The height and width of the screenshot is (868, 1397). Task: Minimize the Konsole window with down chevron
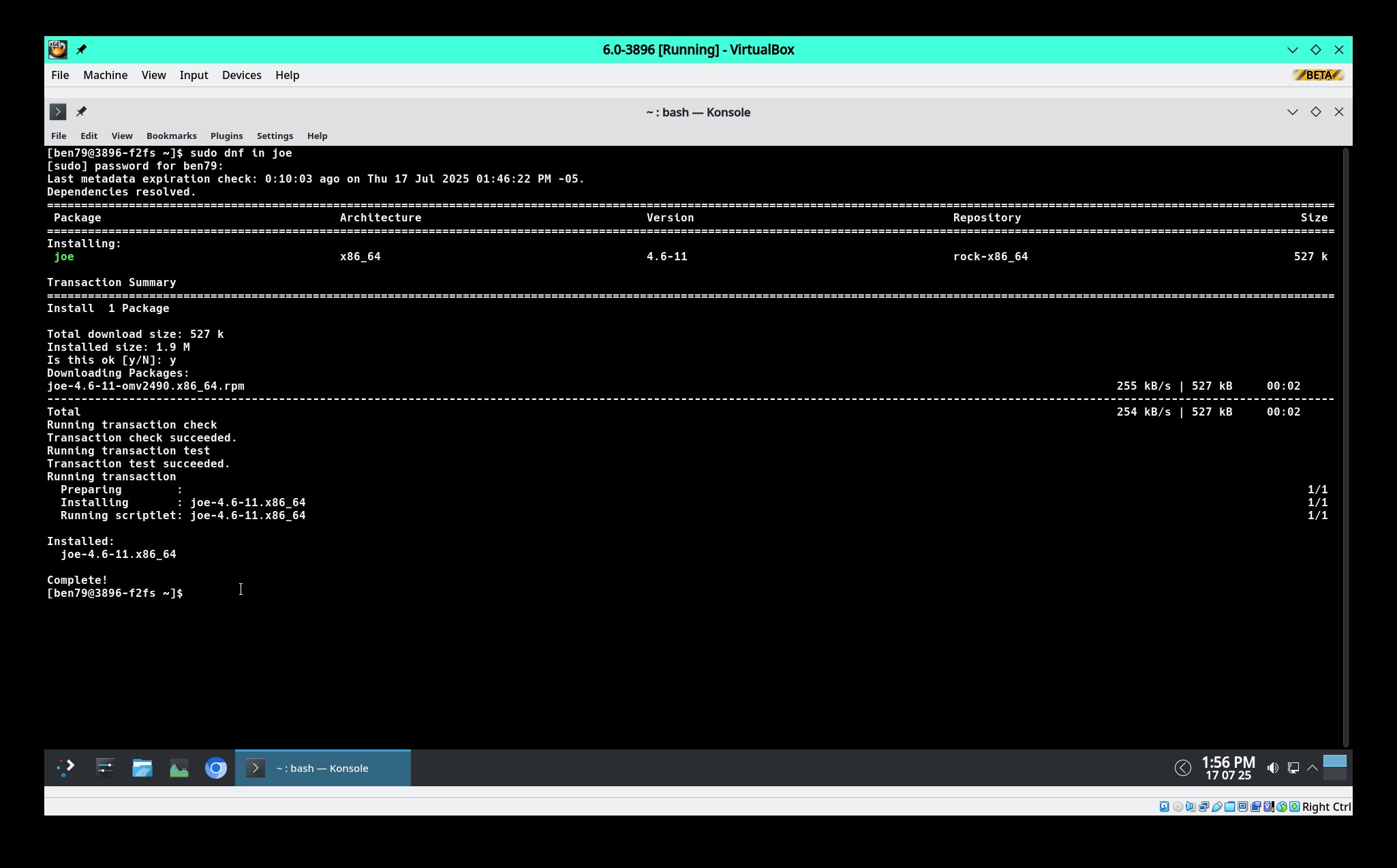(x=1292, y=112)
